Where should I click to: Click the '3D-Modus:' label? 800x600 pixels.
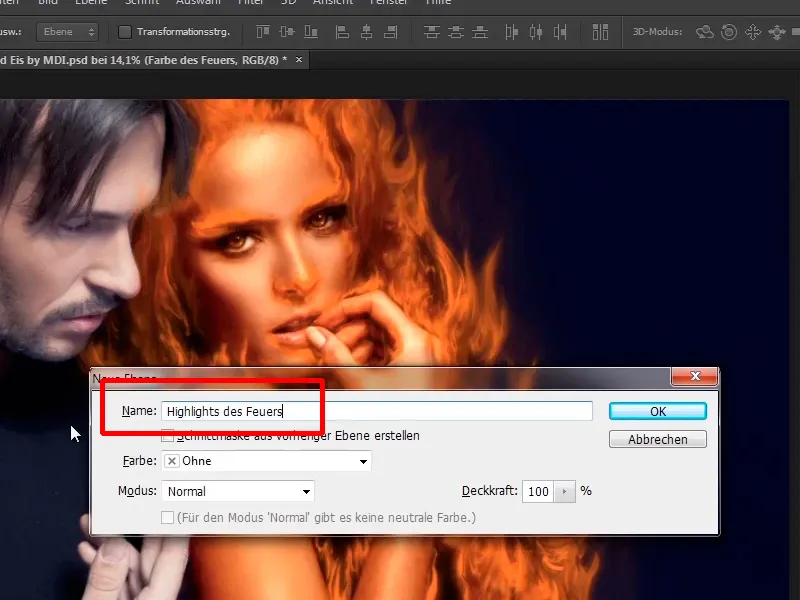coord(657,32)
